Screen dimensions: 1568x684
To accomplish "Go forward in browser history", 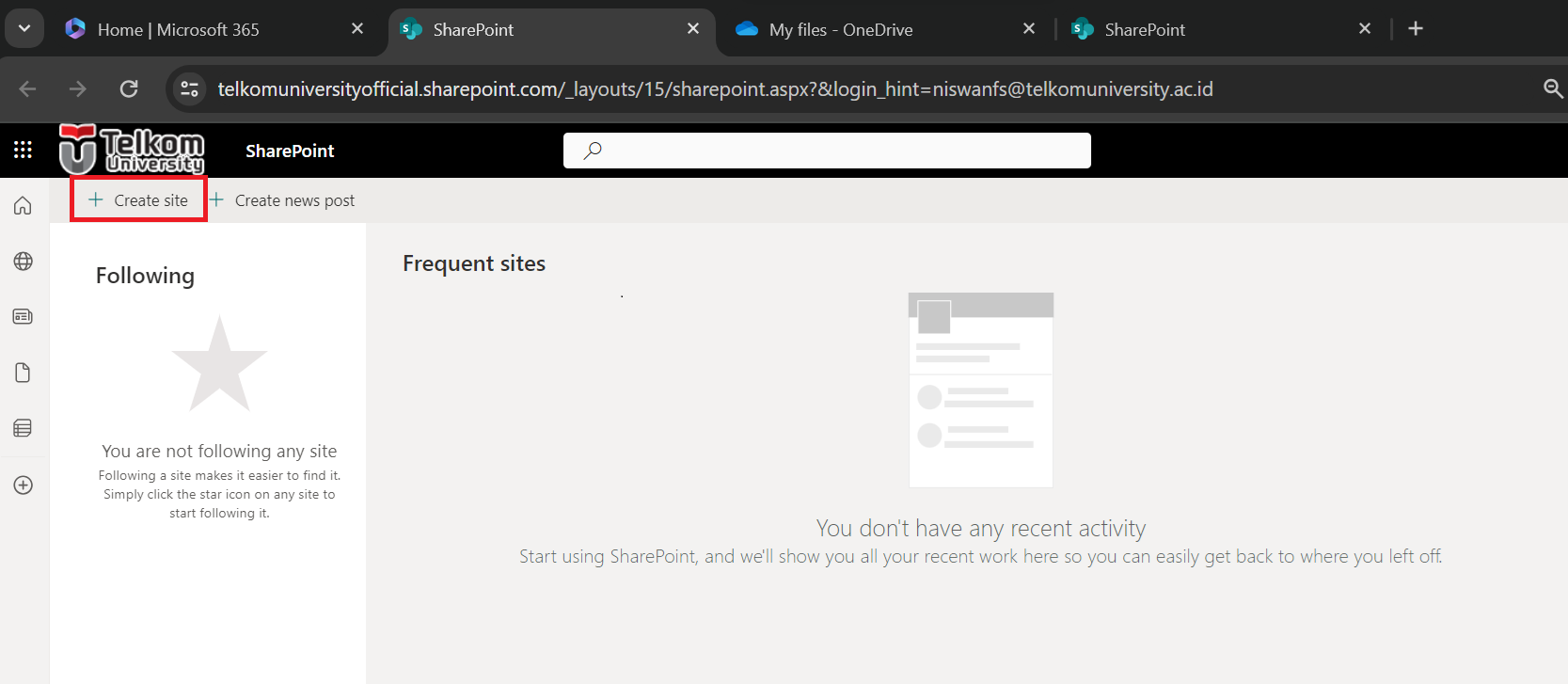I will coord(78,88).
